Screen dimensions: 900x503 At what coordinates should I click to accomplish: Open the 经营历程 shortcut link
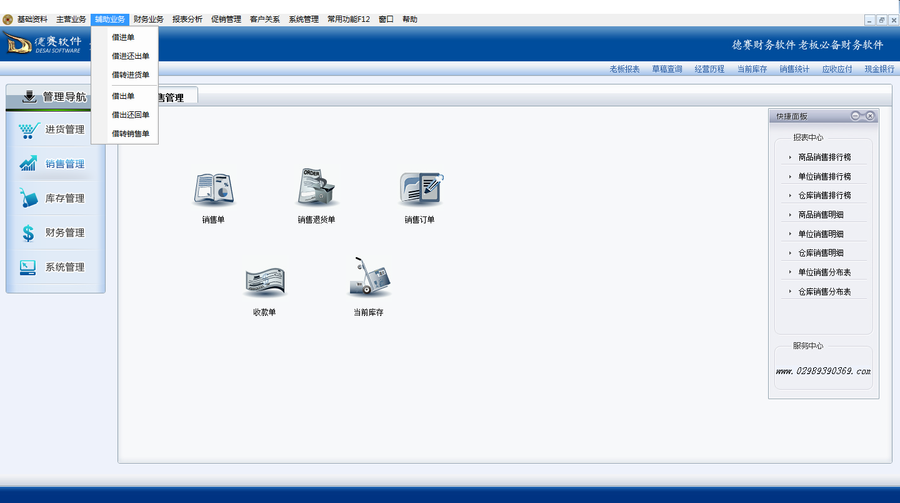pyautogui.click(x=709, y=69)
